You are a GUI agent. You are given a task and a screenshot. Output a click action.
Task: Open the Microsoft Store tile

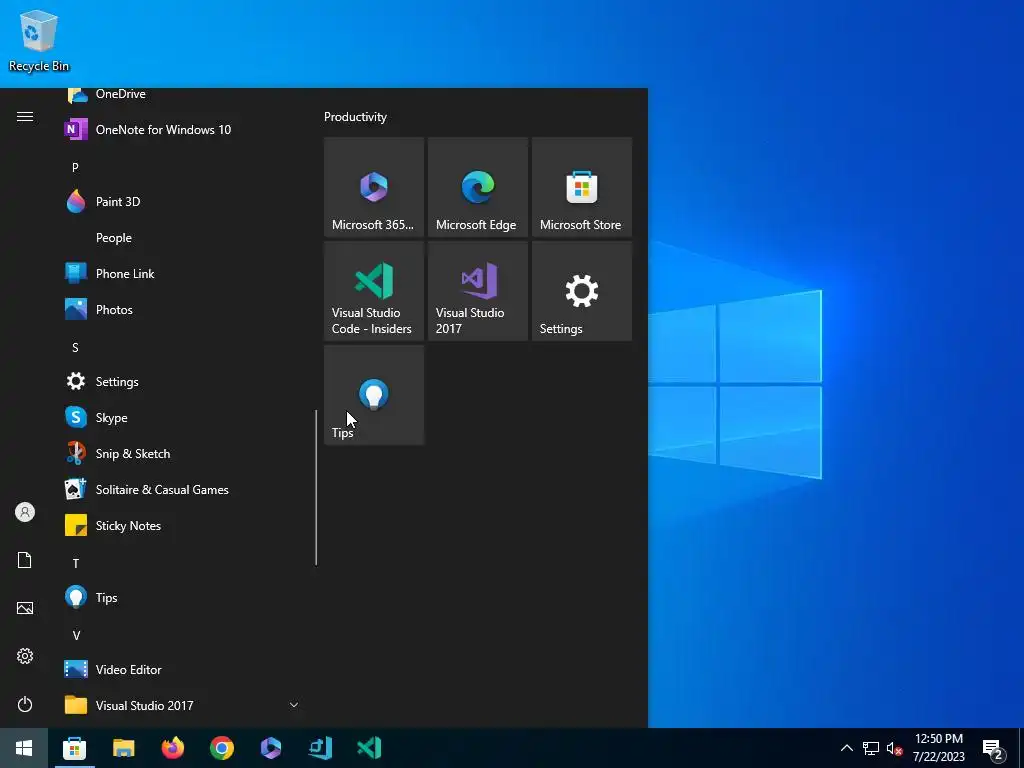(581, 187)
